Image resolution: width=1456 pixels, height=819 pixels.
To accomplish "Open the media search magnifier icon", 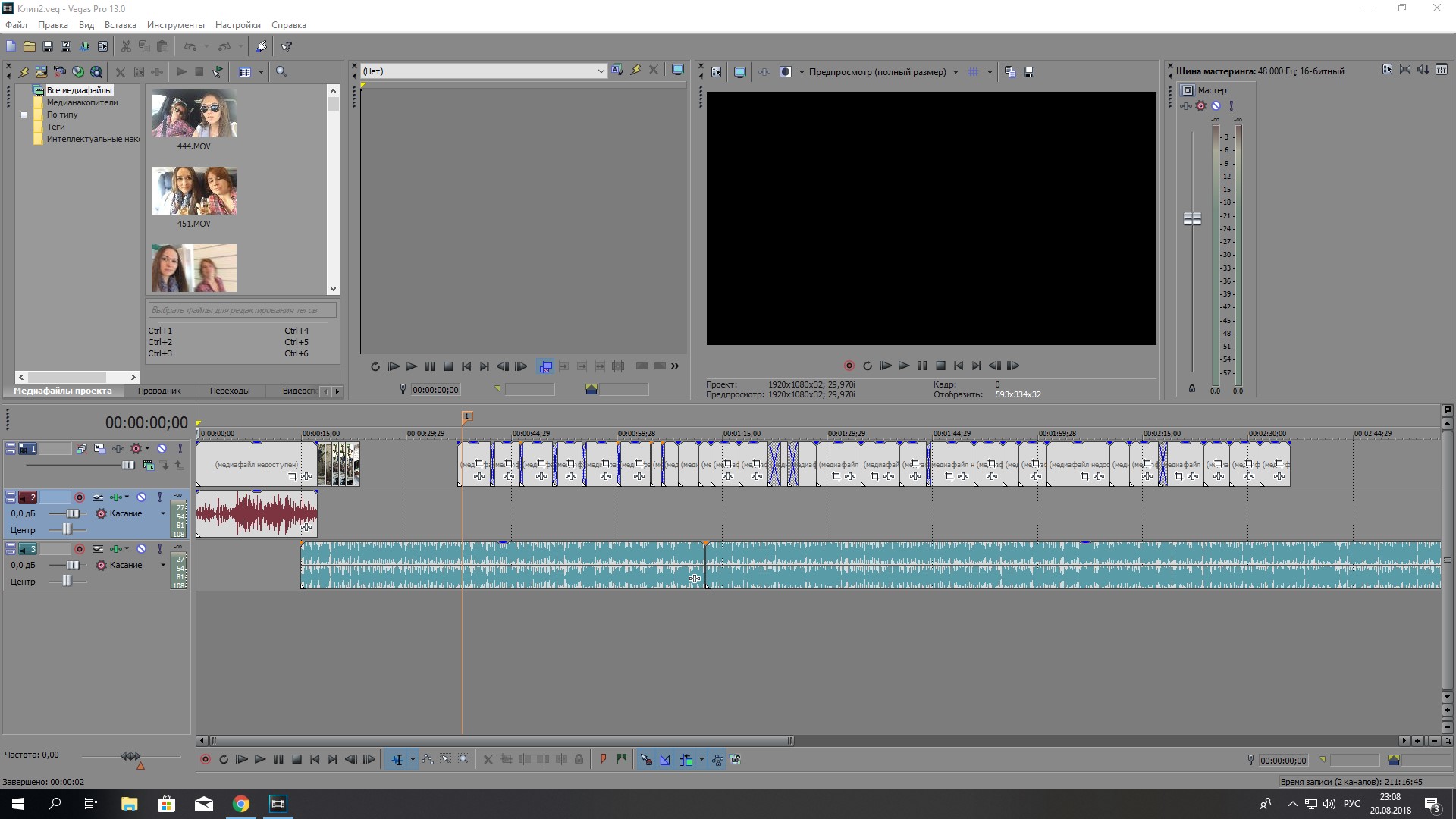I will (281, 72).
